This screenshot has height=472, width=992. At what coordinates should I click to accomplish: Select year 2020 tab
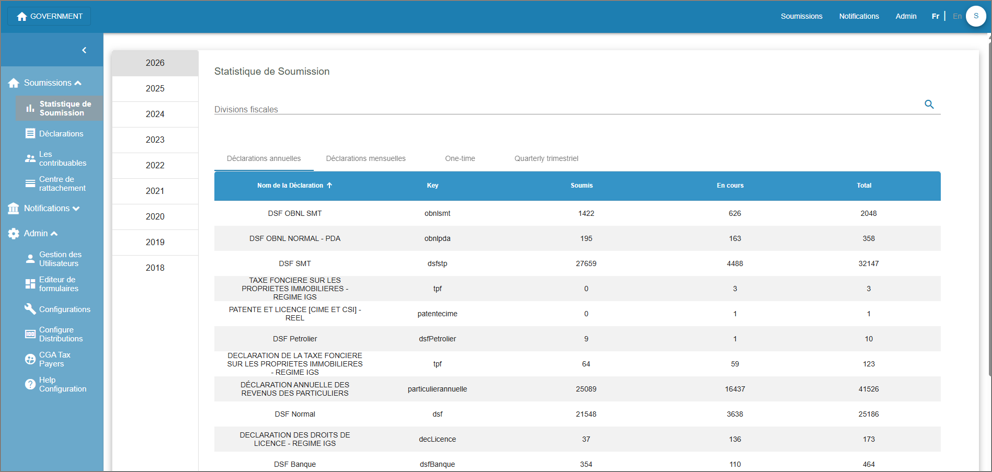point(155,217)
